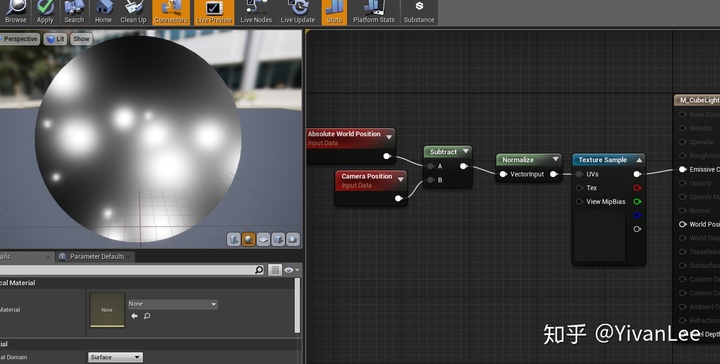
Task: Select the Absolute World Position node title
Action: (x=344, y=134)
